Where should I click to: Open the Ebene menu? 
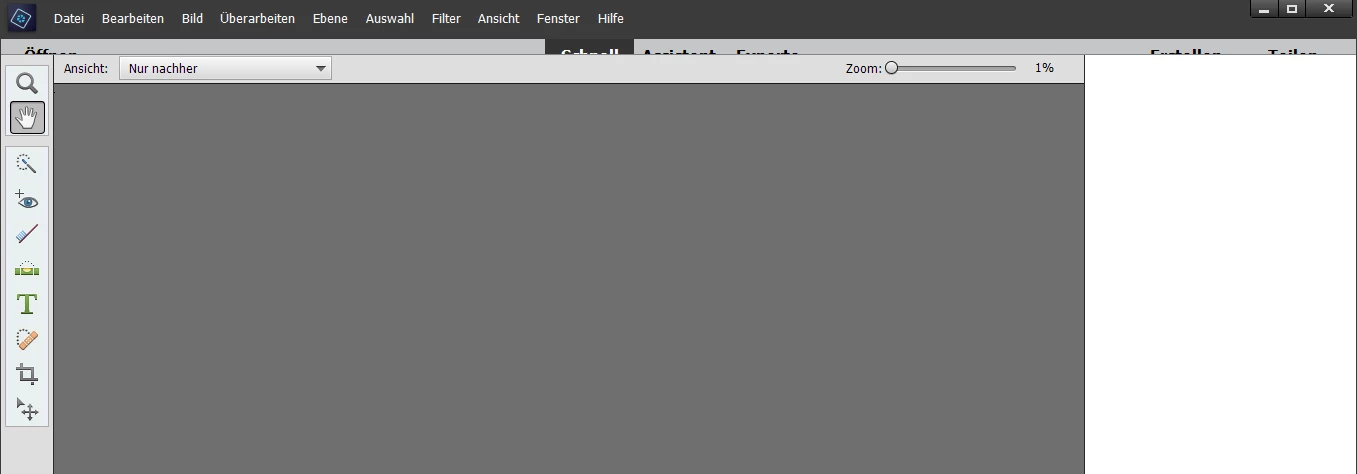click(x=330, y=19)
